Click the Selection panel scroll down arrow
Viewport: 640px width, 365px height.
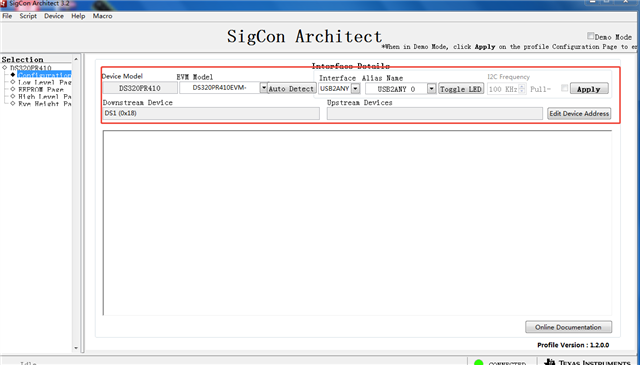pyautogui.click(x=76, y=348)
